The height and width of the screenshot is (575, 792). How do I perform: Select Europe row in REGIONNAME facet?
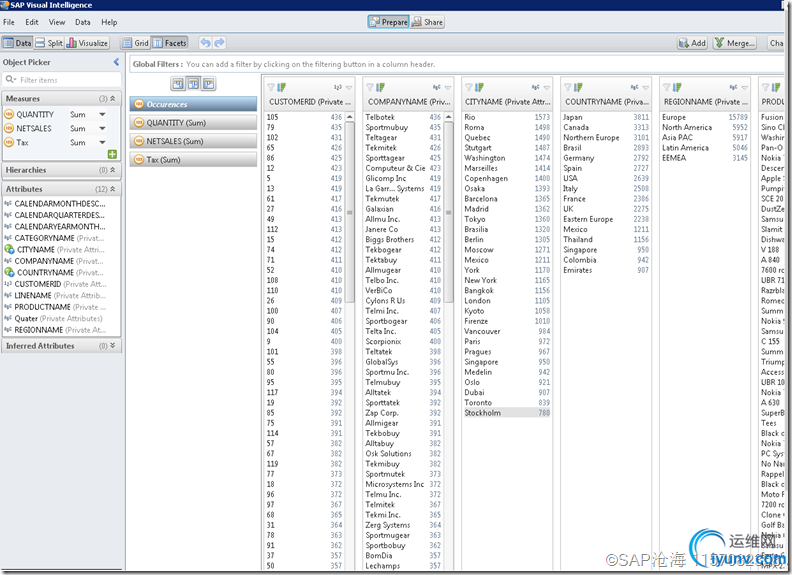[x=705, y=117]
